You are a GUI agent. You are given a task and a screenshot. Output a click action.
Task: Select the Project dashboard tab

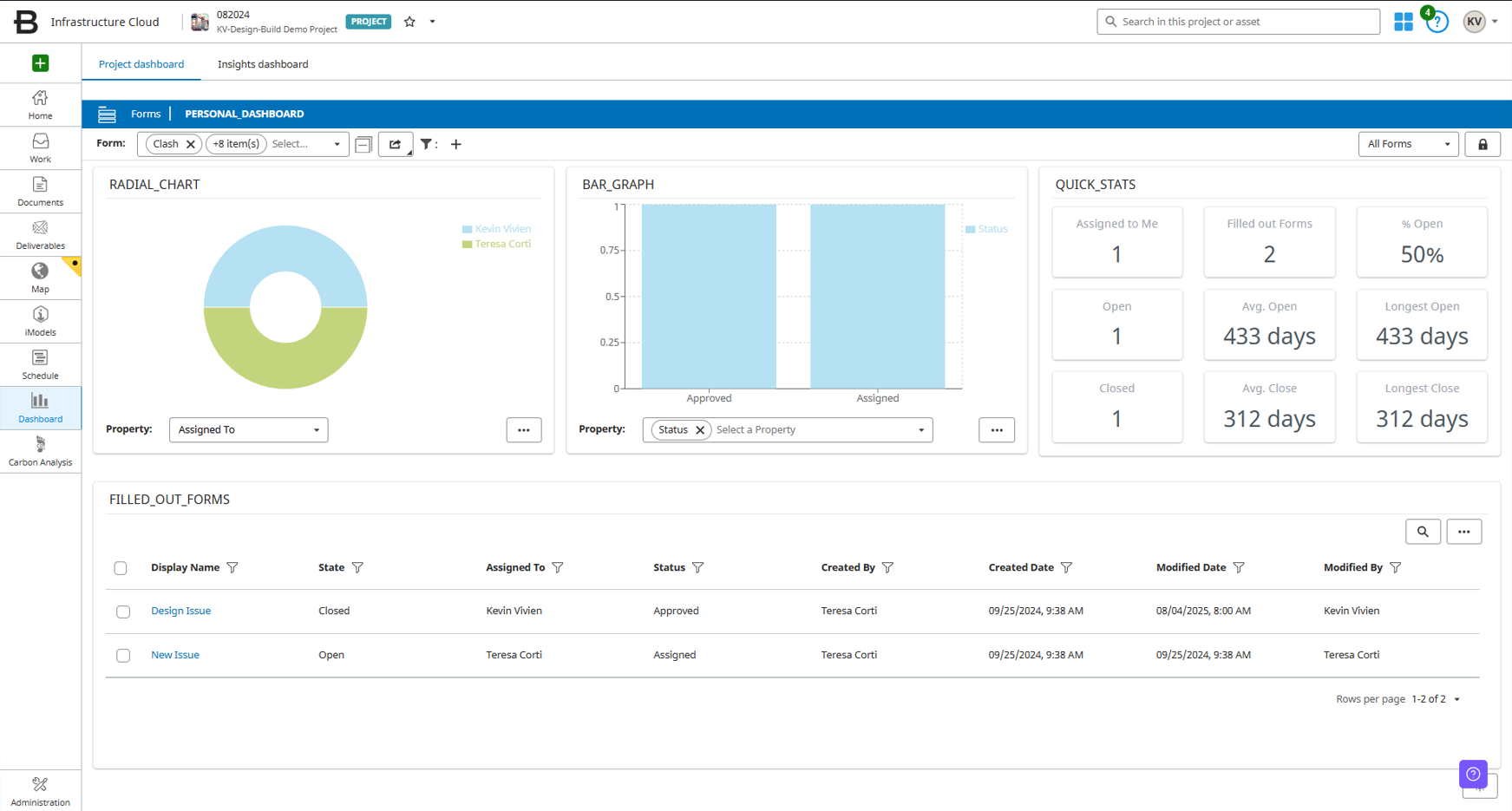[x=141, y=64]
